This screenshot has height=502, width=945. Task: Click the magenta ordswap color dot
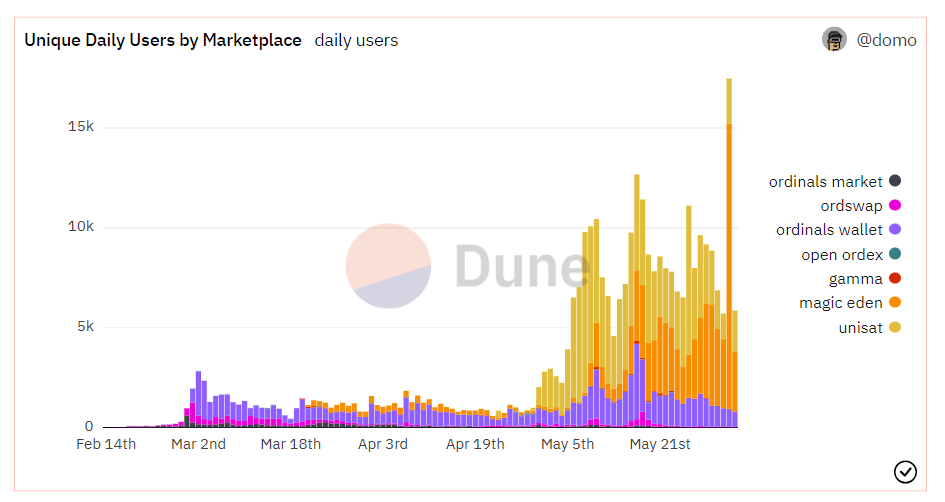point(895,205)
